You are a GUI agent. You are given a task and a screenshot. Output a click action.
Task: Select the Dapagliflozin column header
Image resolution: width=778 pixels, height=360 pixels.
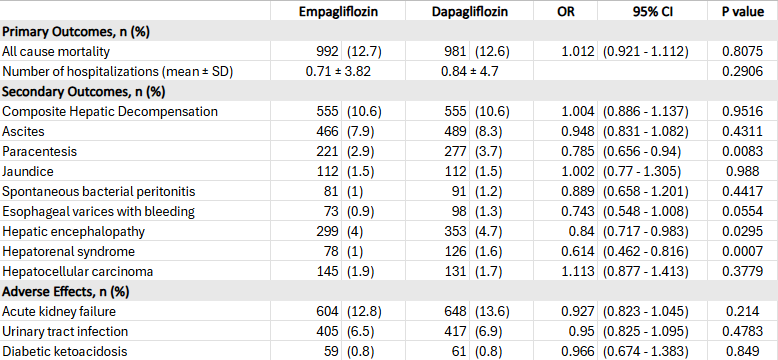pos(469,12)
